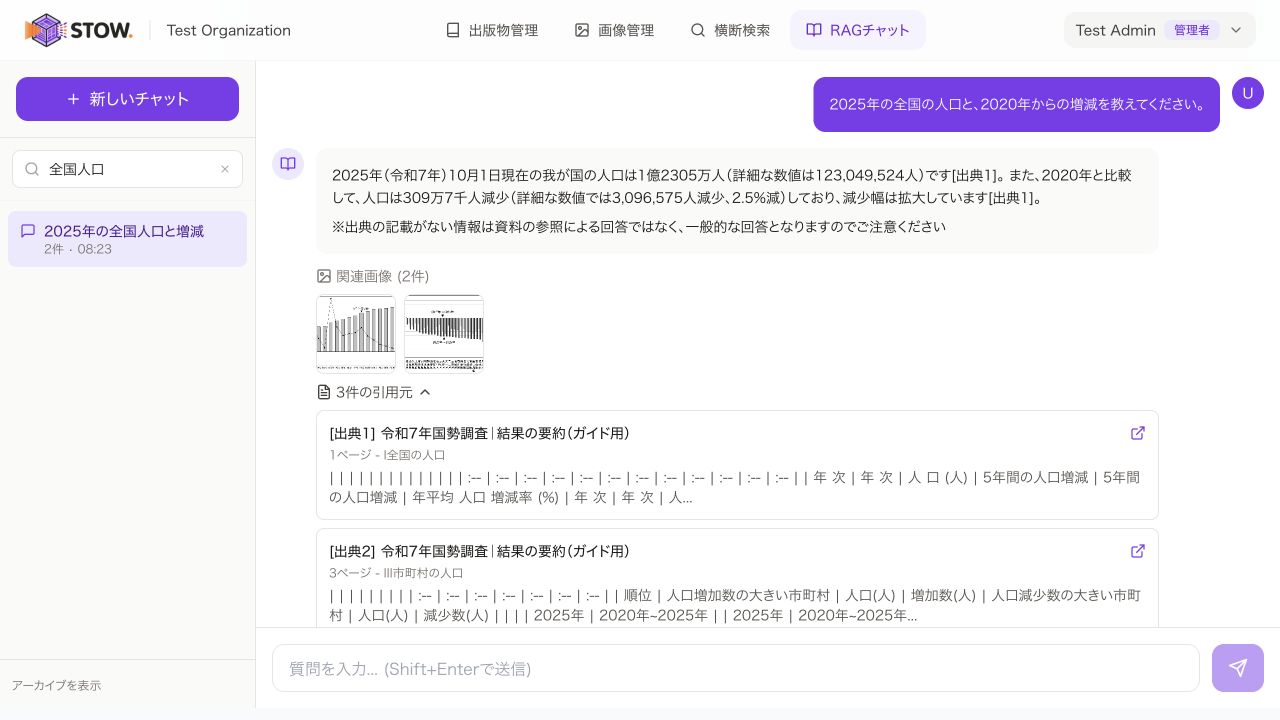The image size is (1280, 720).
Task: Collapse the 3件の引用元 list
Action: (374, 392)
